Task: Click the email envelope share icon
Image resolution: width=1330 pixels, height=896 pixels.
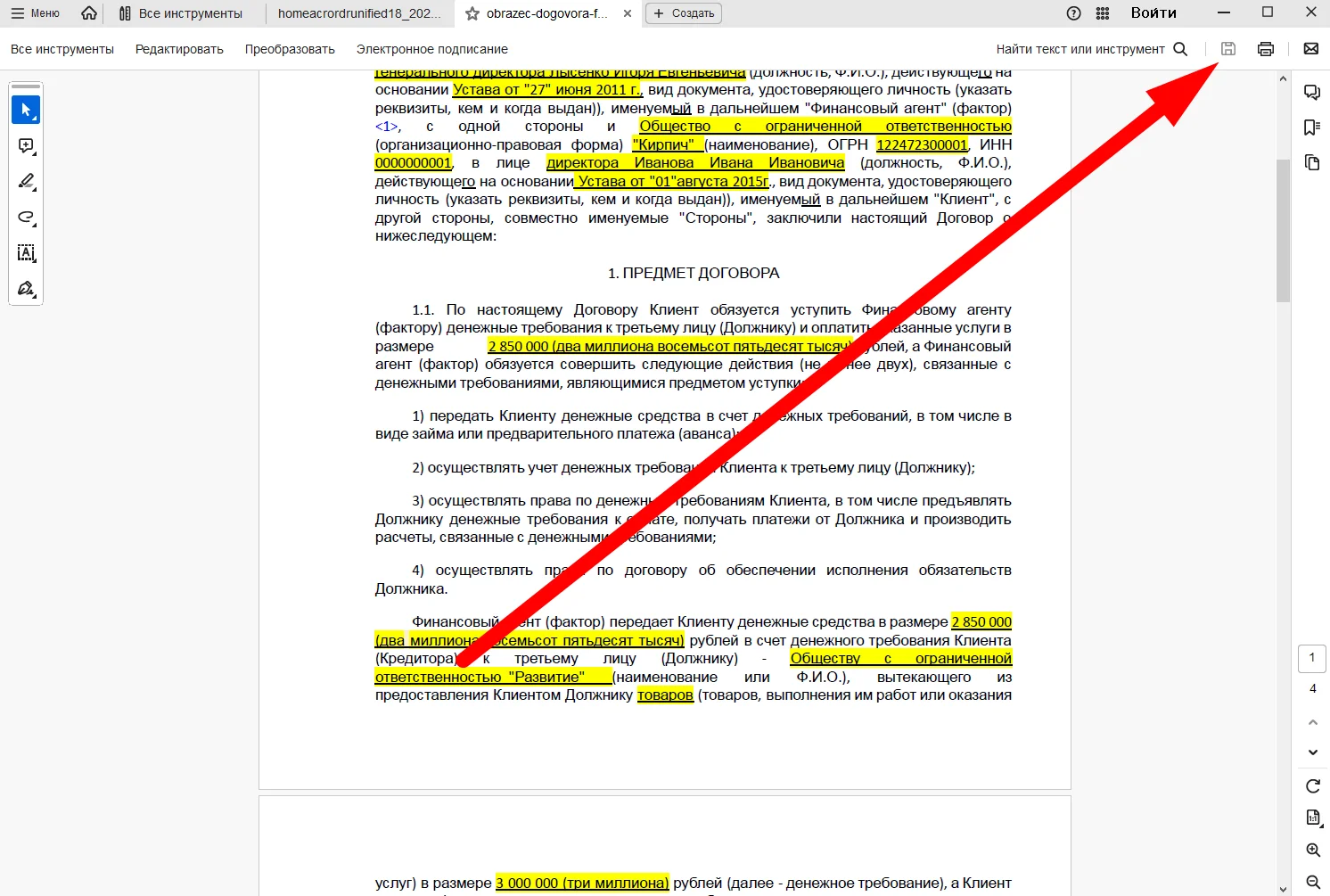Action: pos(1310,49)
